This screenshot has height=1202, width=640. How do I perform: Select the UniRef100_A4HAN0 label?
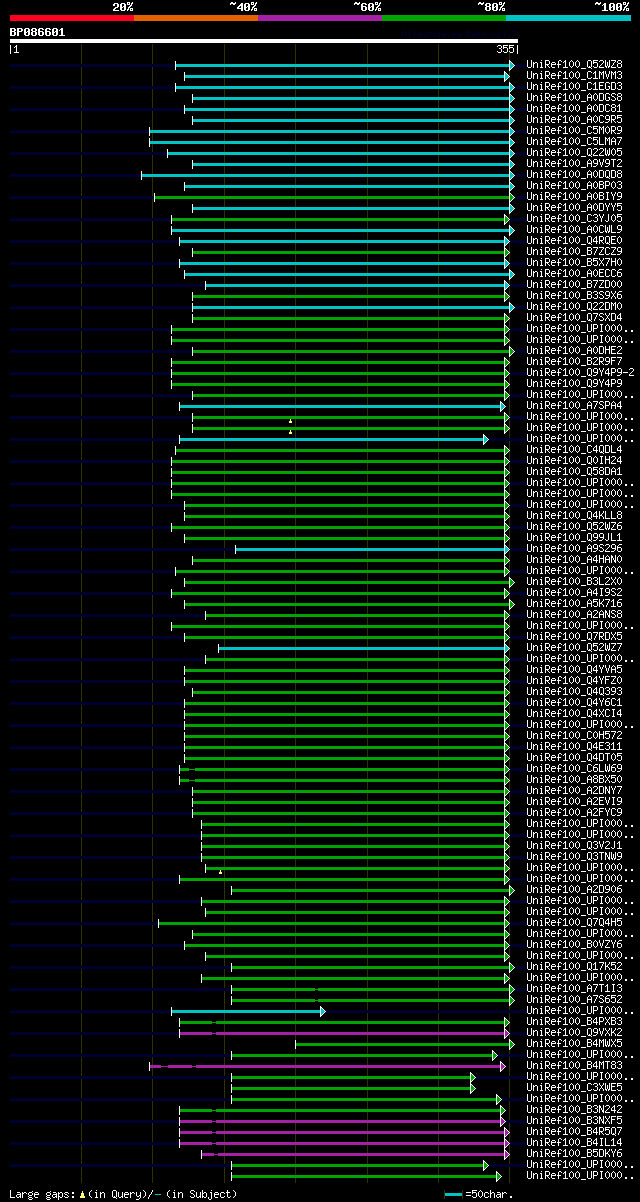[574, 559]
